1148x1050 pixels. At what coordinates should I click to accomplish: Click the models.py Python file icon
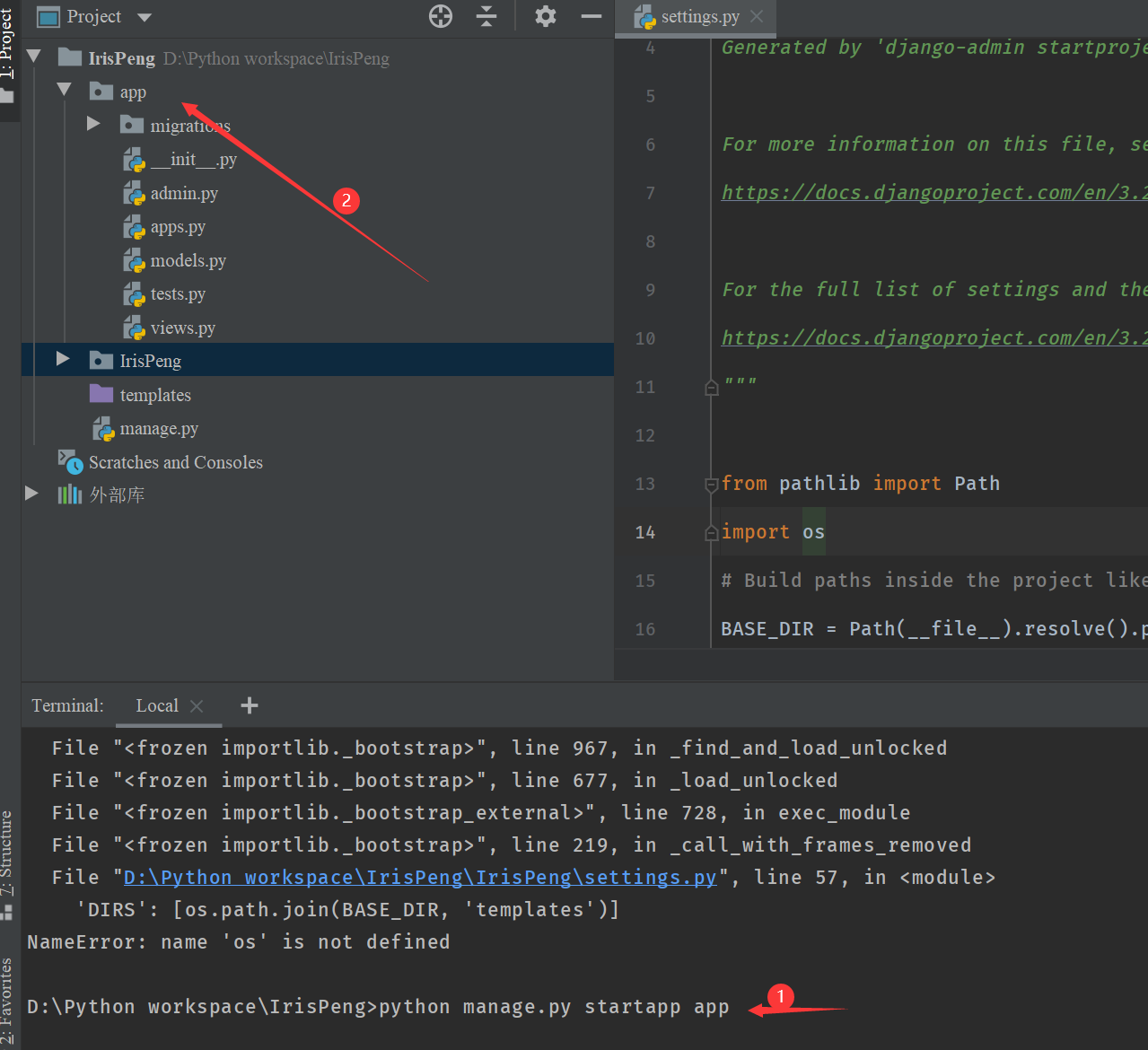click(134, 260)
